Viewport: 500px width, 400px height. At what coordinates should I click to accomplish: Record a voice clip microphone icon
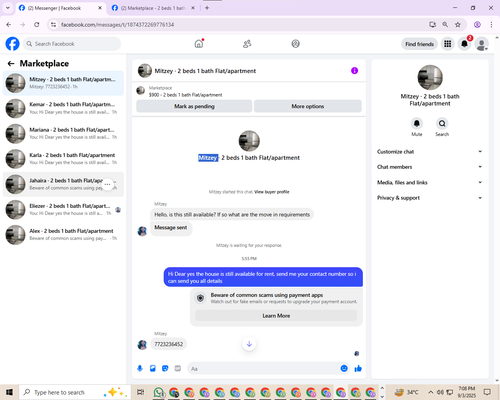140,368
